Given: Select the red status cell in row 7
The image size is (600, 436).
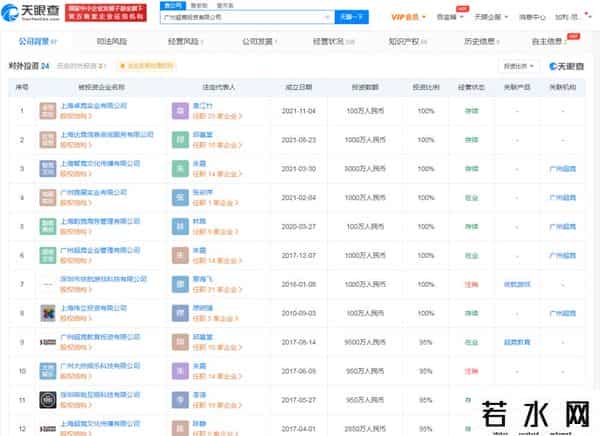Looking at the screenshot, I should click(471, 284).
